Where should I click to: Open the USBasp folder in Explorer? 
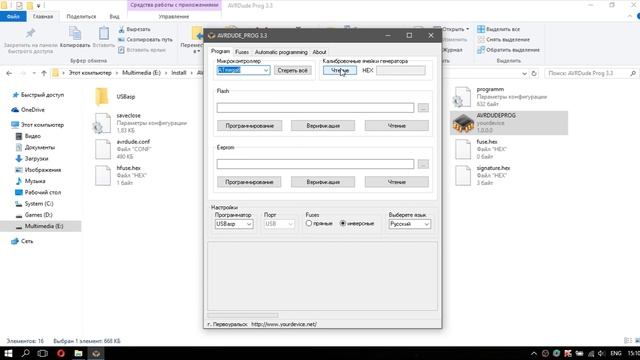point(102,97)
